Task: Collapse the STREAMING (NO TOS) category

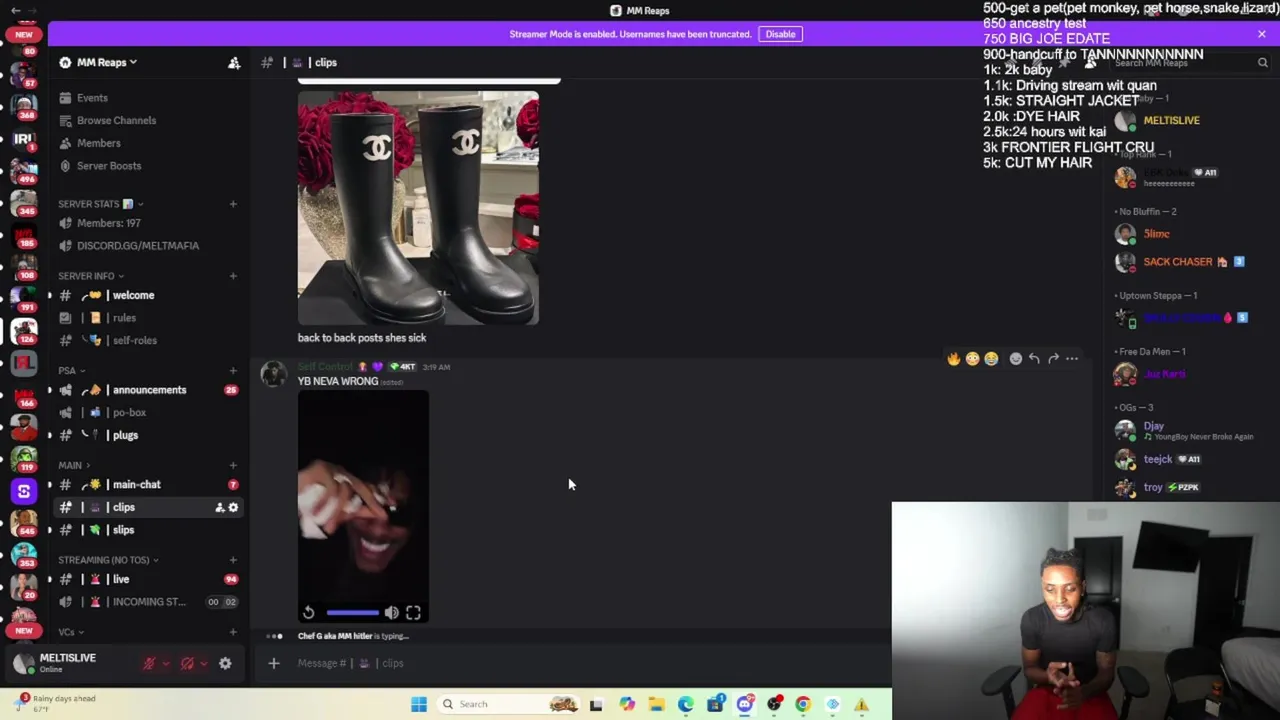Action: click(x=108, y=560)
